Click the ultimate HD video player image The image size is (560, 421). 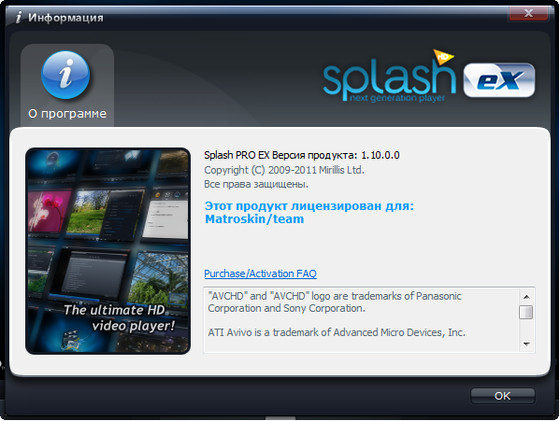(108, 251)
